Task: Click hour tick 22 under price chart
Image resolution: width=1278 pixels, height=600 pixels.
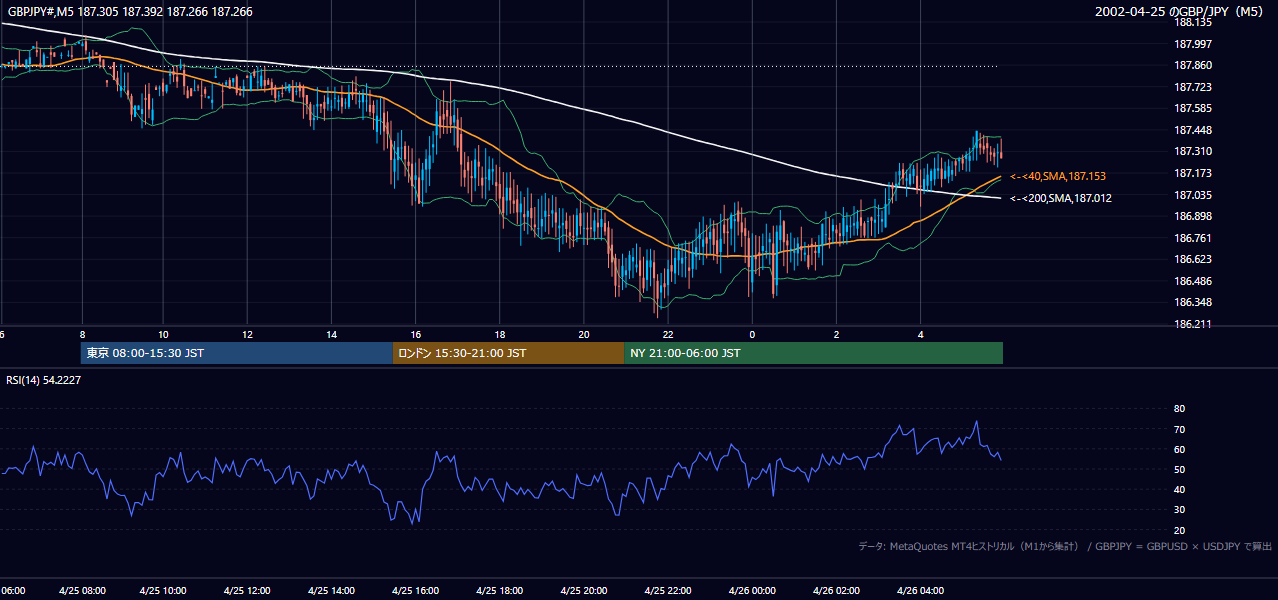Action: tap(667, 335)
